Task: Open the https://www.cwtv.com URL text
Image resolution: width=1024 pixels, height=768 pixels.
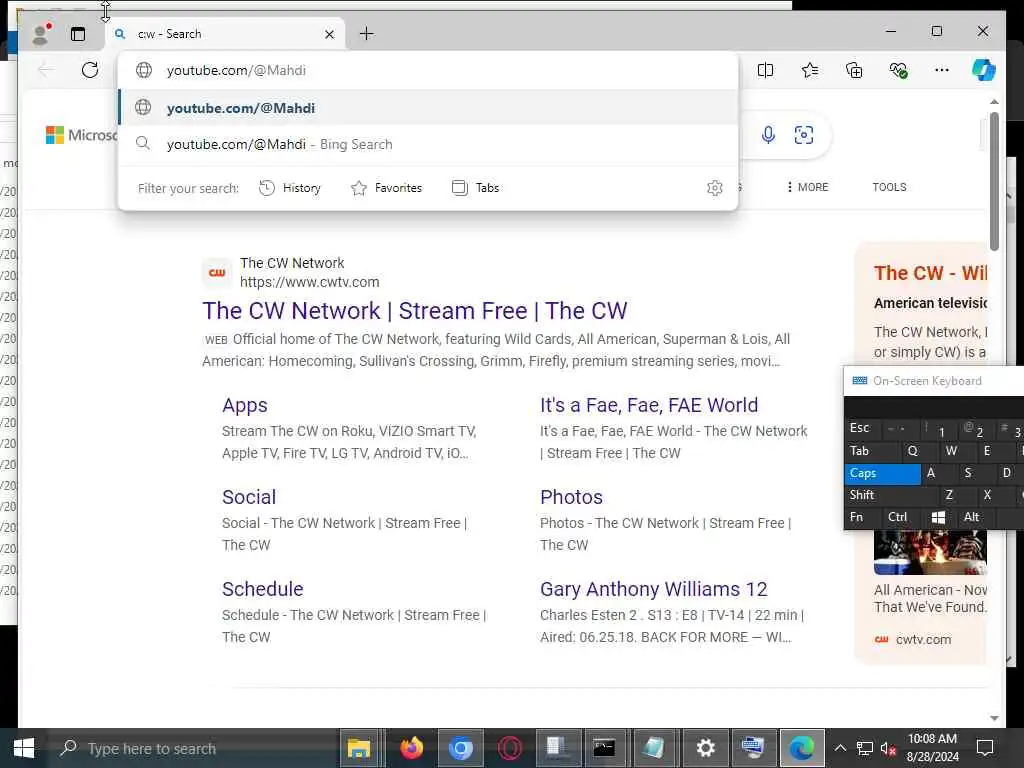Action: tap(310, 282)
